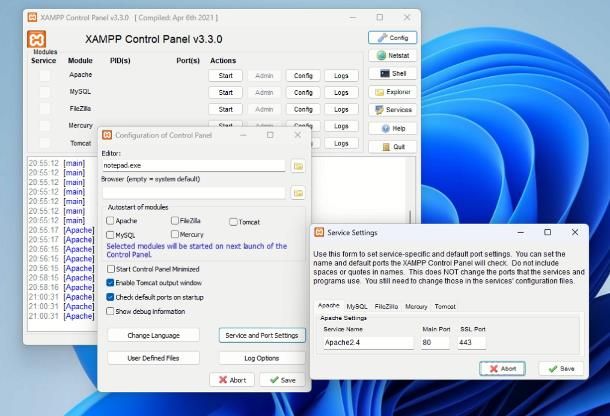The height and width of the screenshot is (416, 610).
Task: Open MySQL Config button
Action: pyautogui.click(x=303, y=92)
